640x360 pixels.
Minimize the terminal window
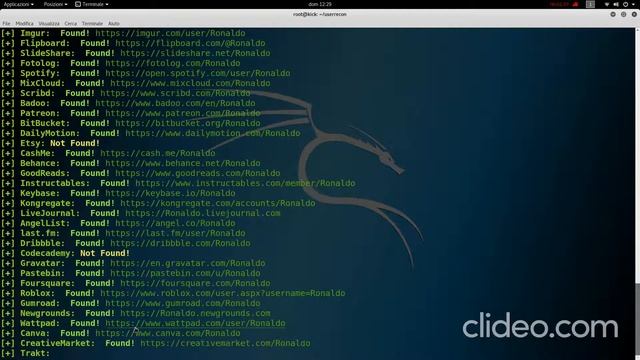pos(613,14)
